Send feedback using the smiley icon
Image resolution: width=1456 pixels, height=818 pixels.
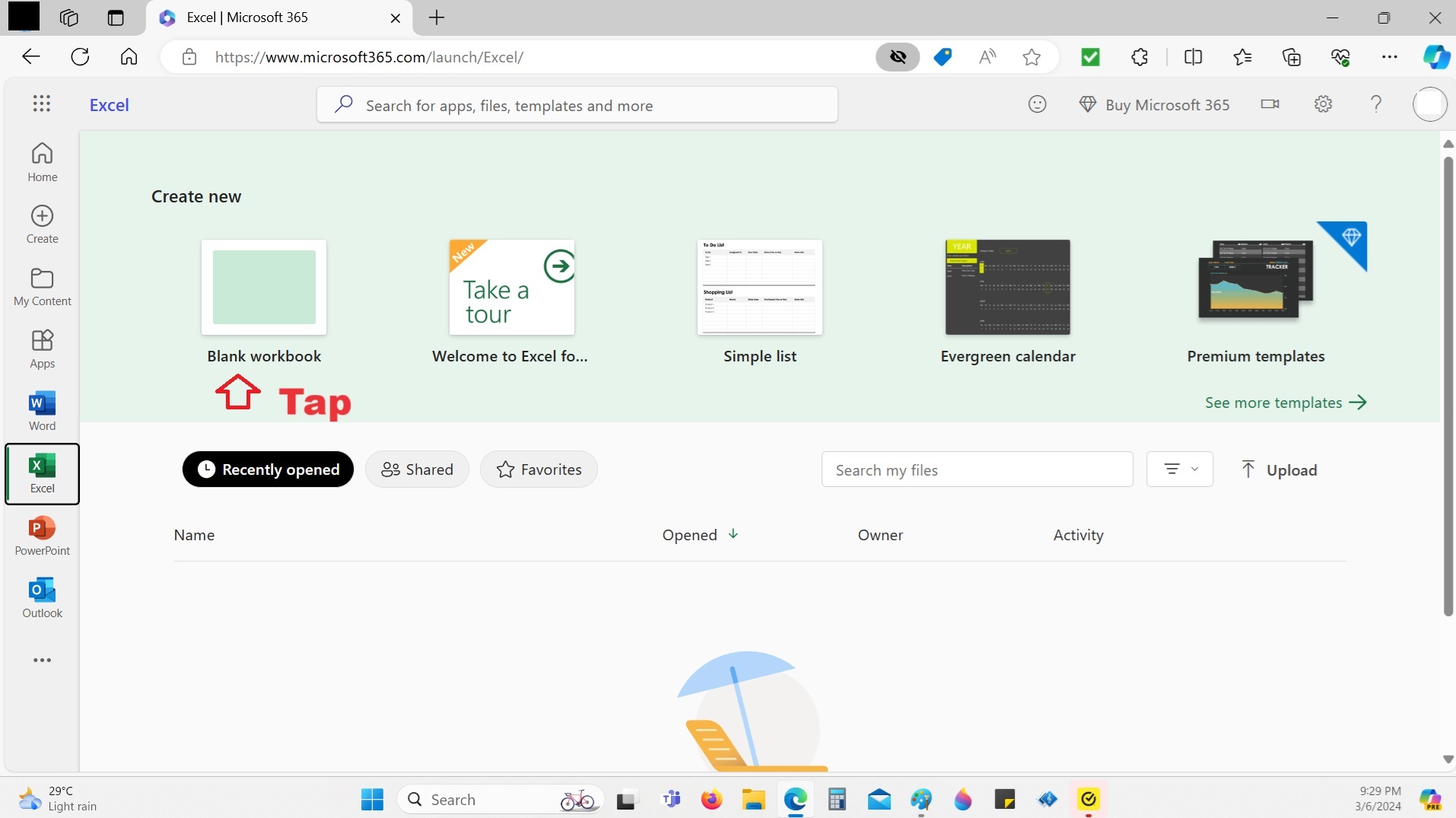click(1037, 104)
